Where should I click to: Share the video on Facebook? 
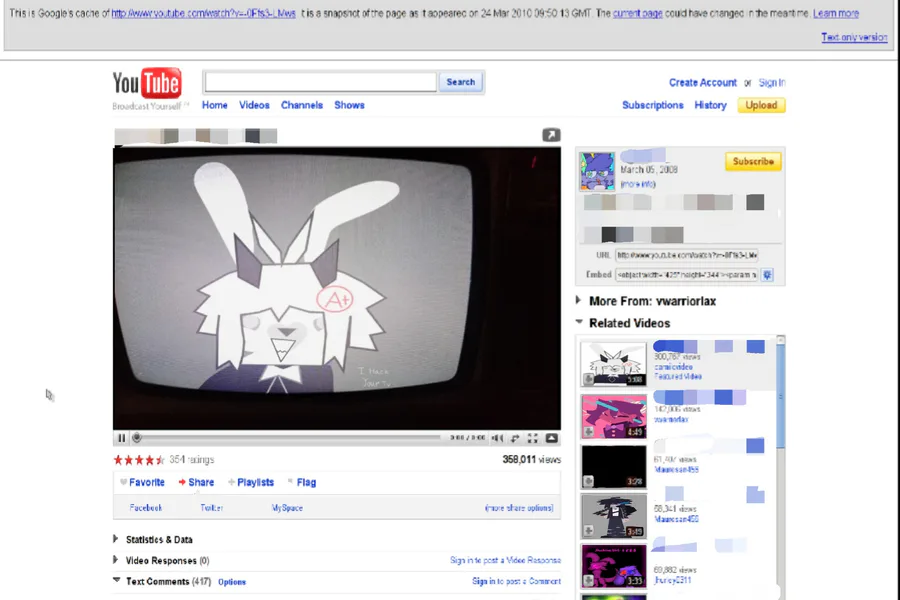click(x=146, y=508)
